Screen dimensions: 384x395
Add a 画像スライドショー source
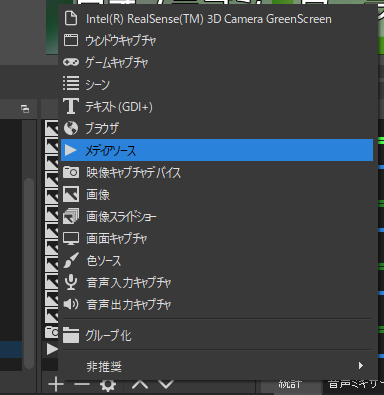(x=217, y=216)
